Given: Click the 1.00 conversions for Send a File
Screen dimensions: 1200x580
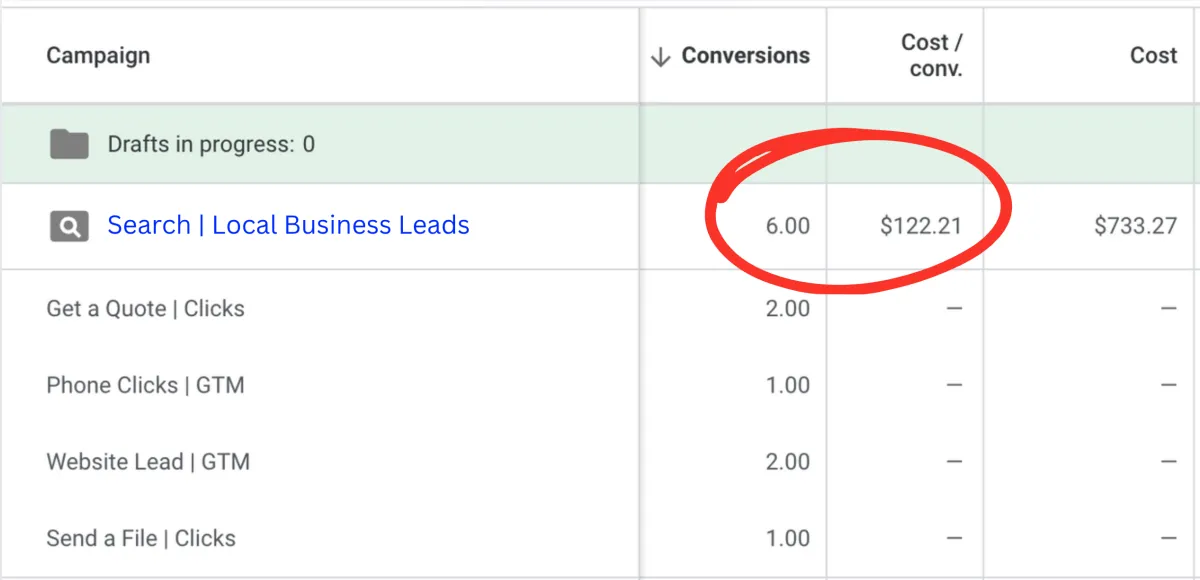Looking at the screenshot, I should pos(787,539).
